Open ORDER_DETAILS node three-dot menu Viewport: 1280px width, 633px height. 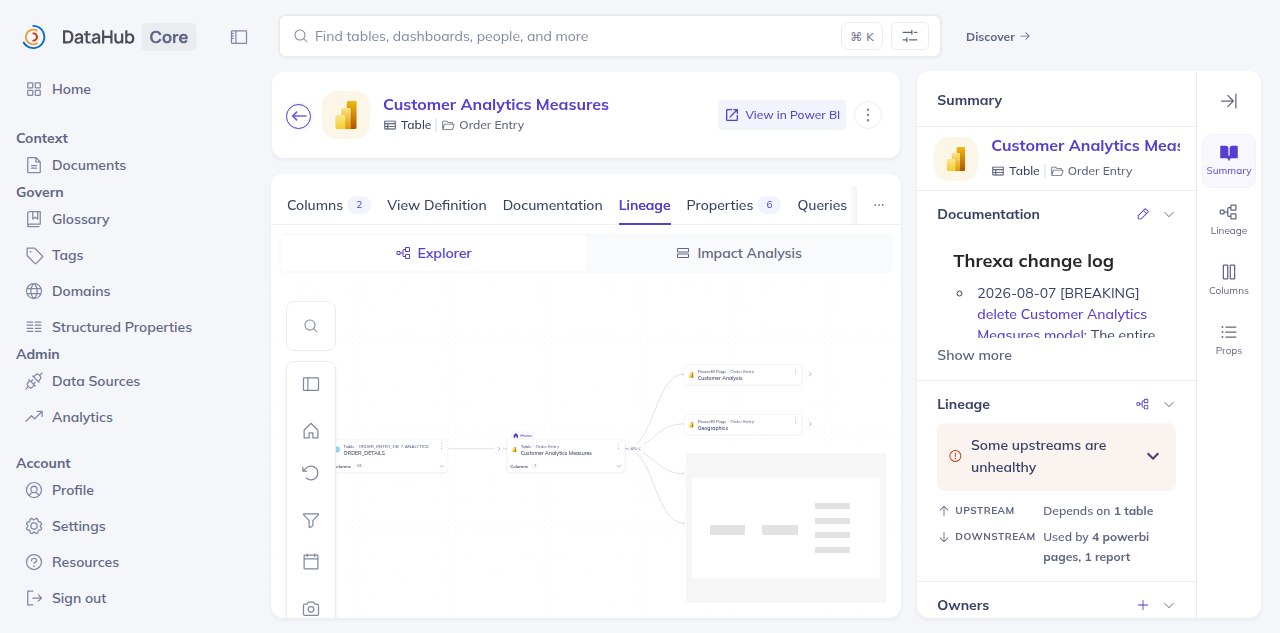(441, 447)
